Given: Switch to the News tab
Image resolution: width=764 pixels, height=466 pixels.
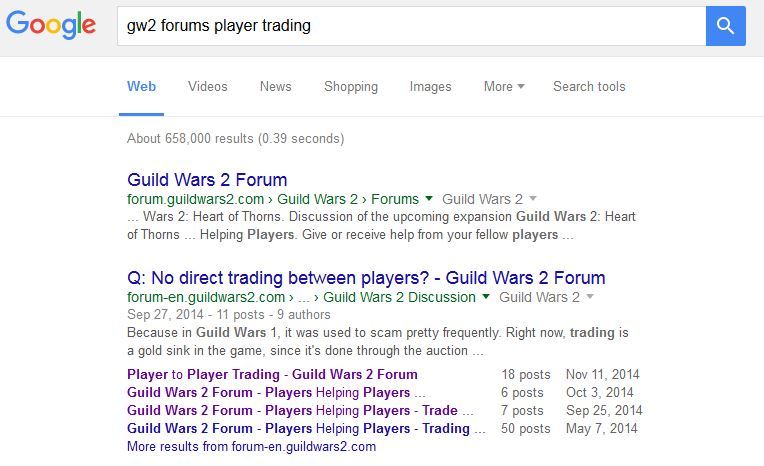Looking at the screenshot, I should 275,87.
